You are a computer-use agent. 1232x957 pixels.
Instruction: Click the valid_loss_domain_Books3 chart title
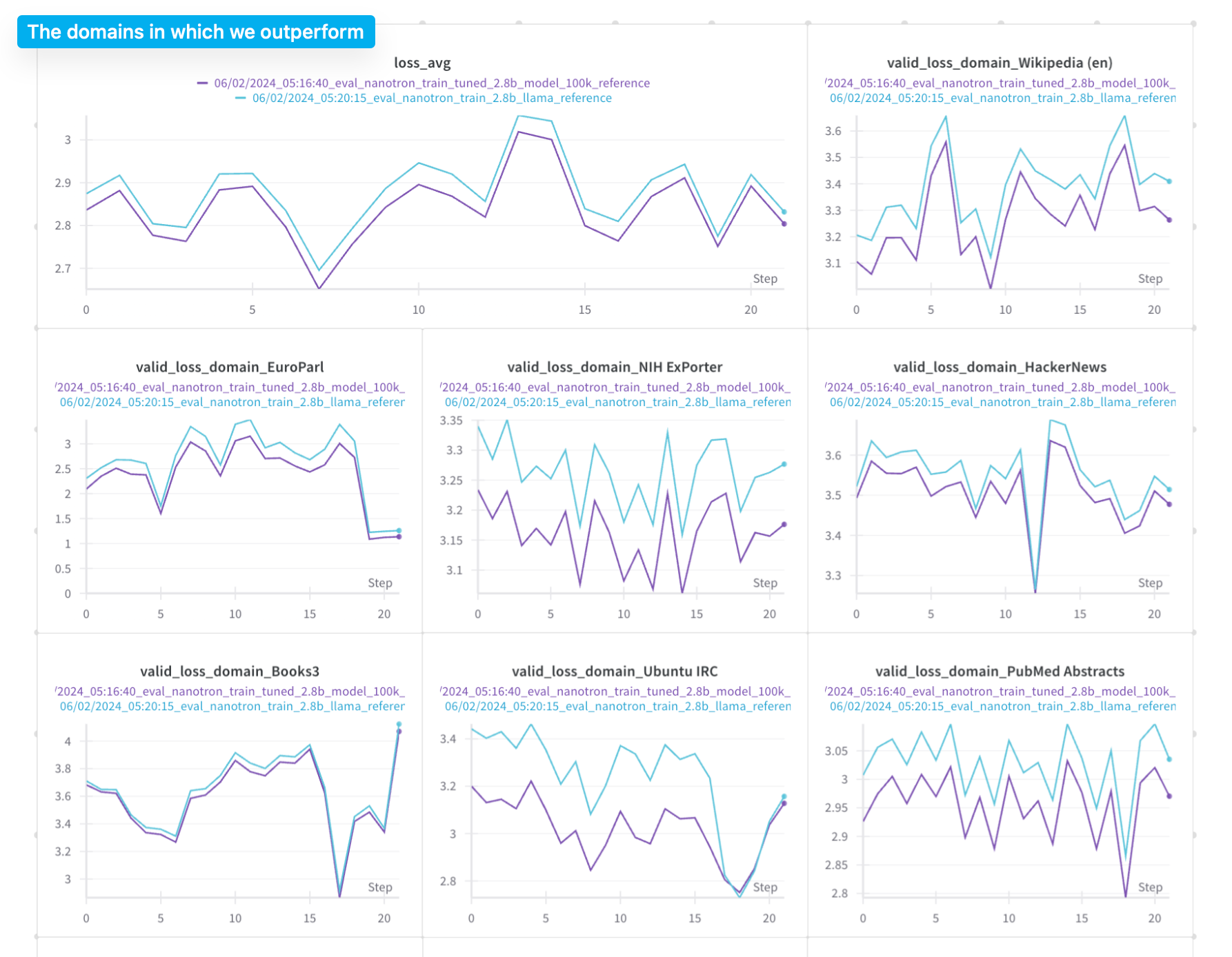pyautogui.click(x=230, y=671)
